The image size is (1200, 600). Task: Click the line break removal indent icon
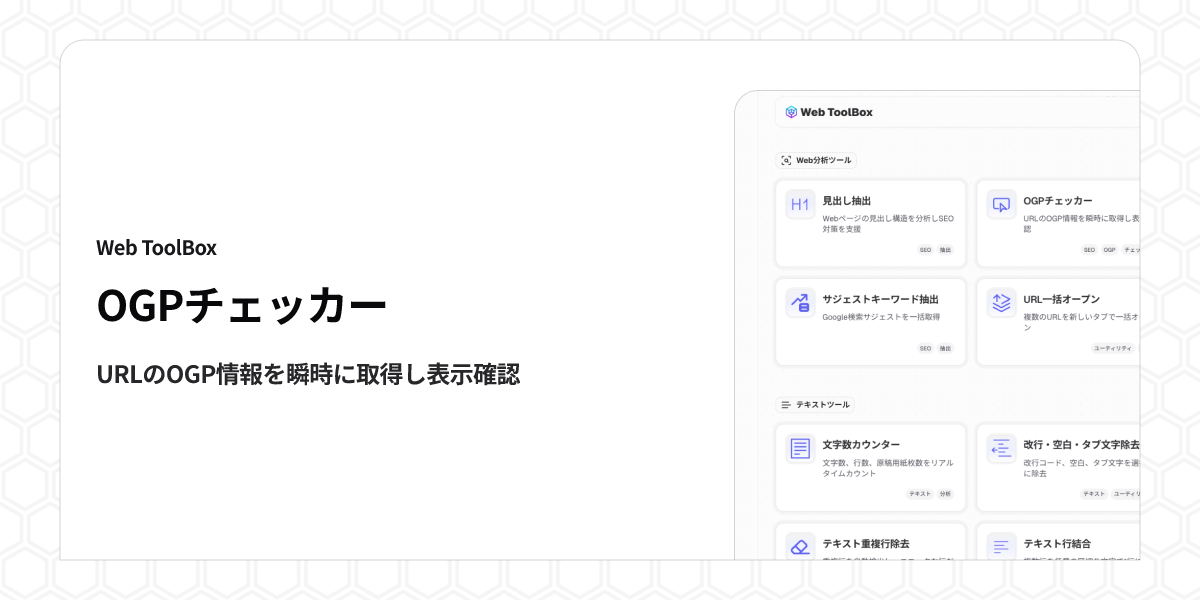click(1001, 449)
